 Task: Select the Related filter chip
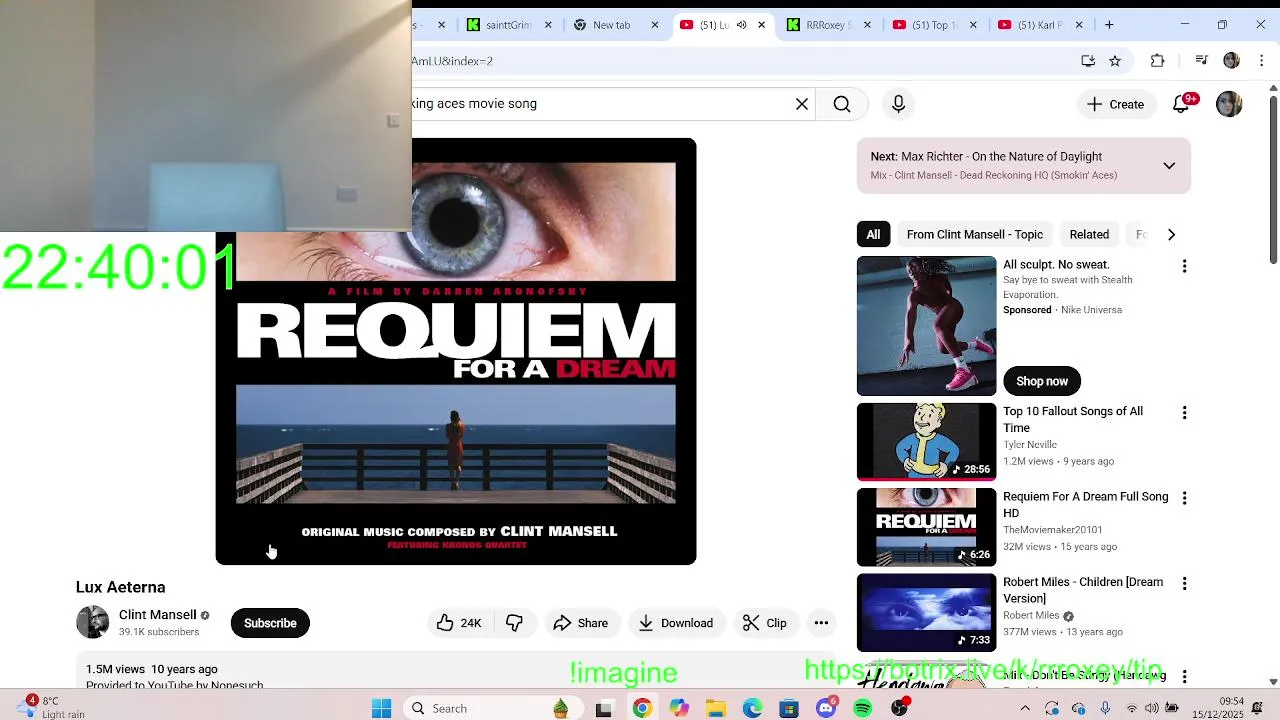pos(1089,234)
